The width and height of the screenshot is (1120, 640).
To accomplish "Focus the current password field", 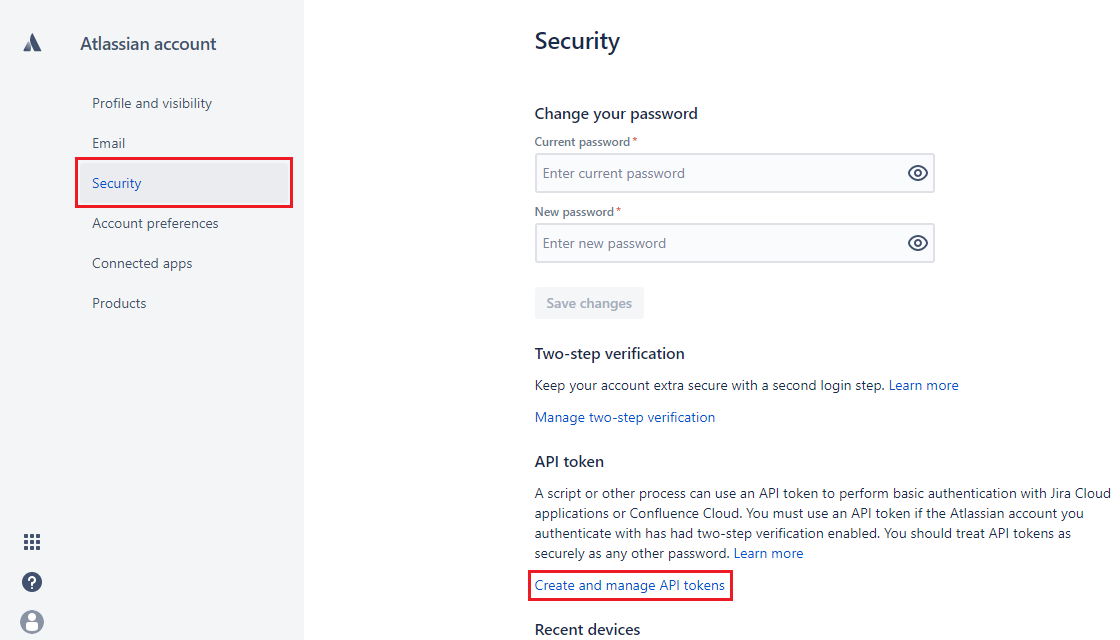I will click(x=734, y=174).
